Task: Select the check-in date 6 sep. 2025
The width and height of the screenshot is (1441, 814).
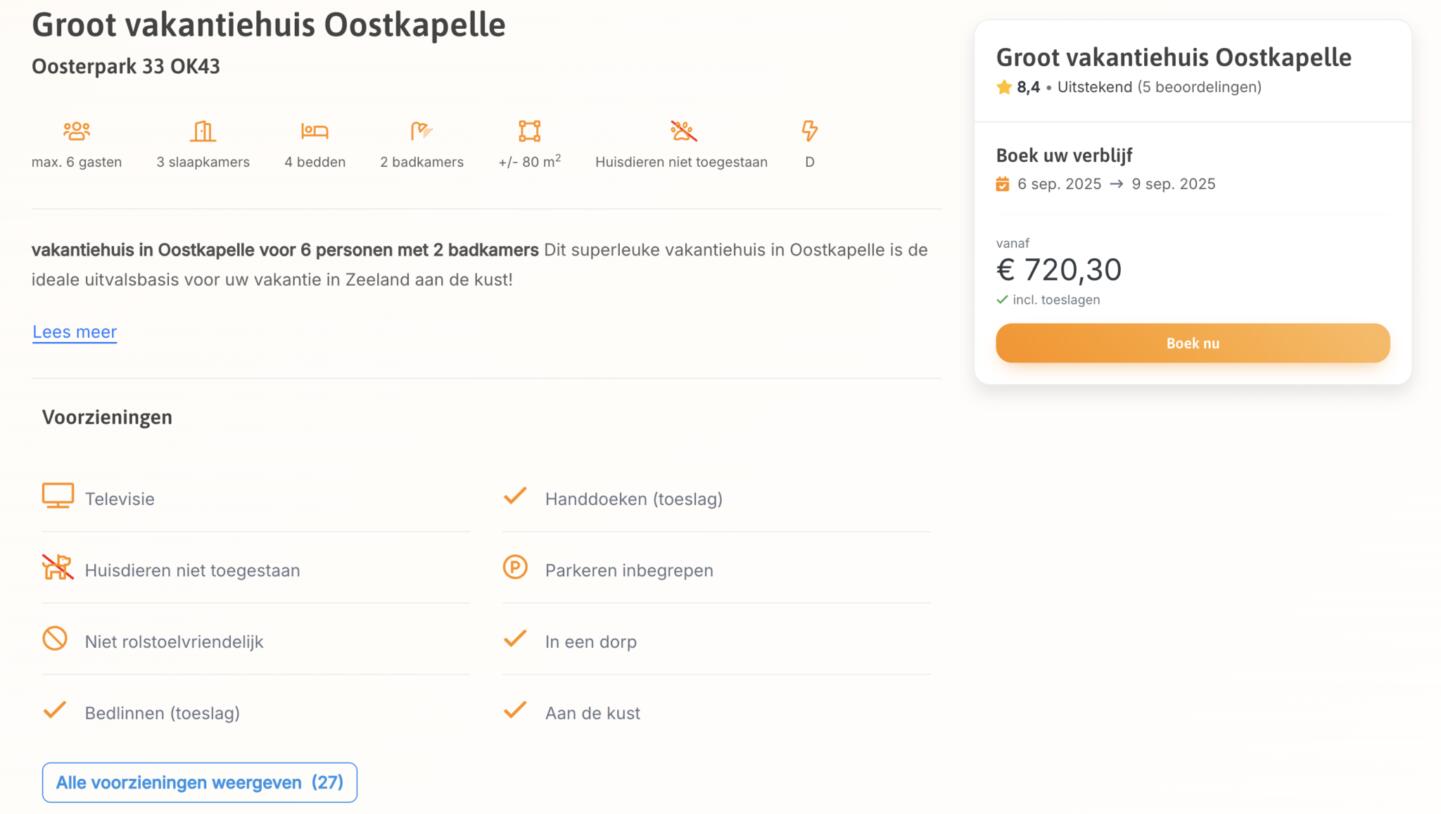Action: tap(1059, 184)
